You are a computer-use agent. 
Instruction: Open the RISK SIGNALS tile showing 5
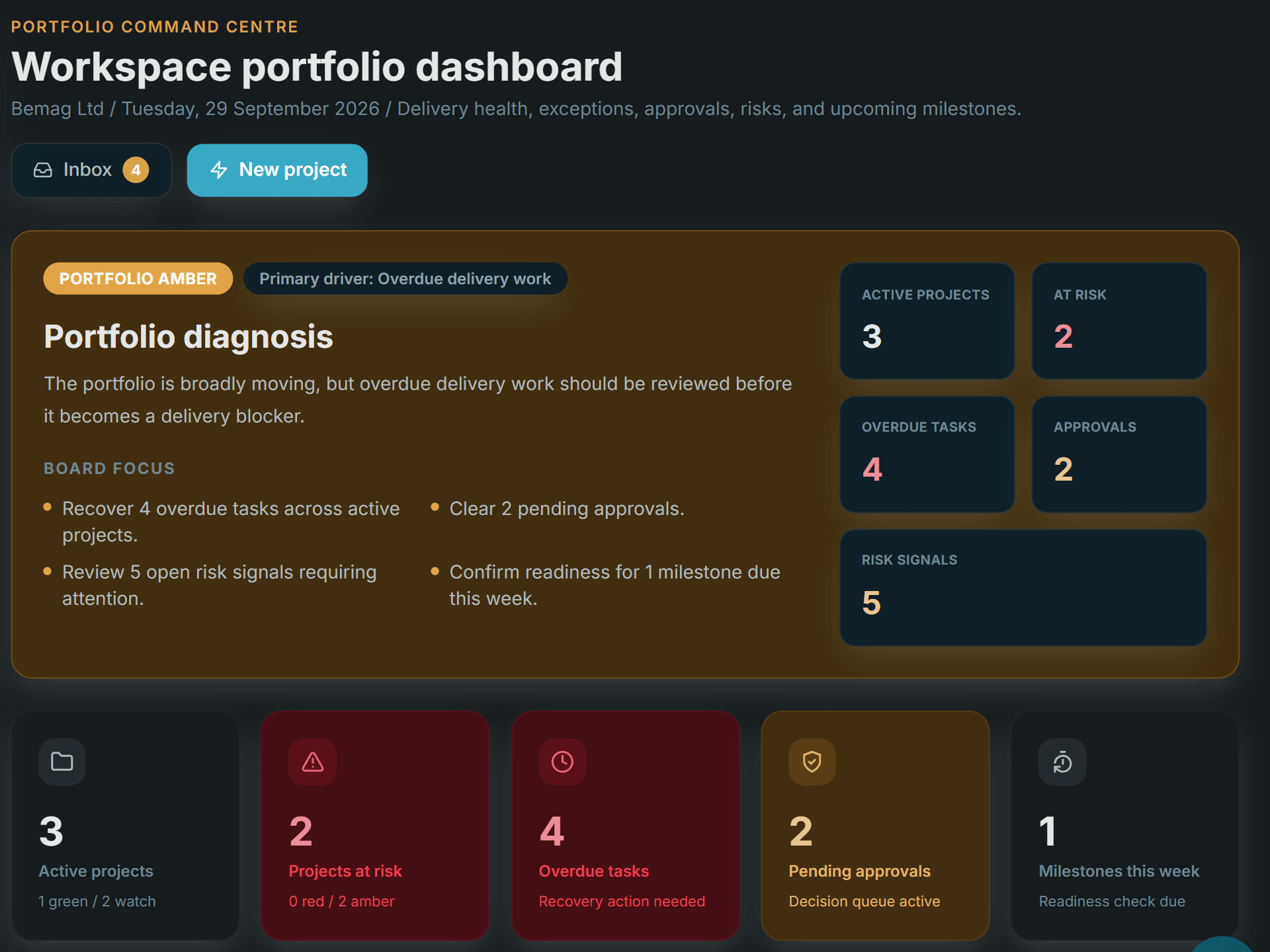point(1023,587)
